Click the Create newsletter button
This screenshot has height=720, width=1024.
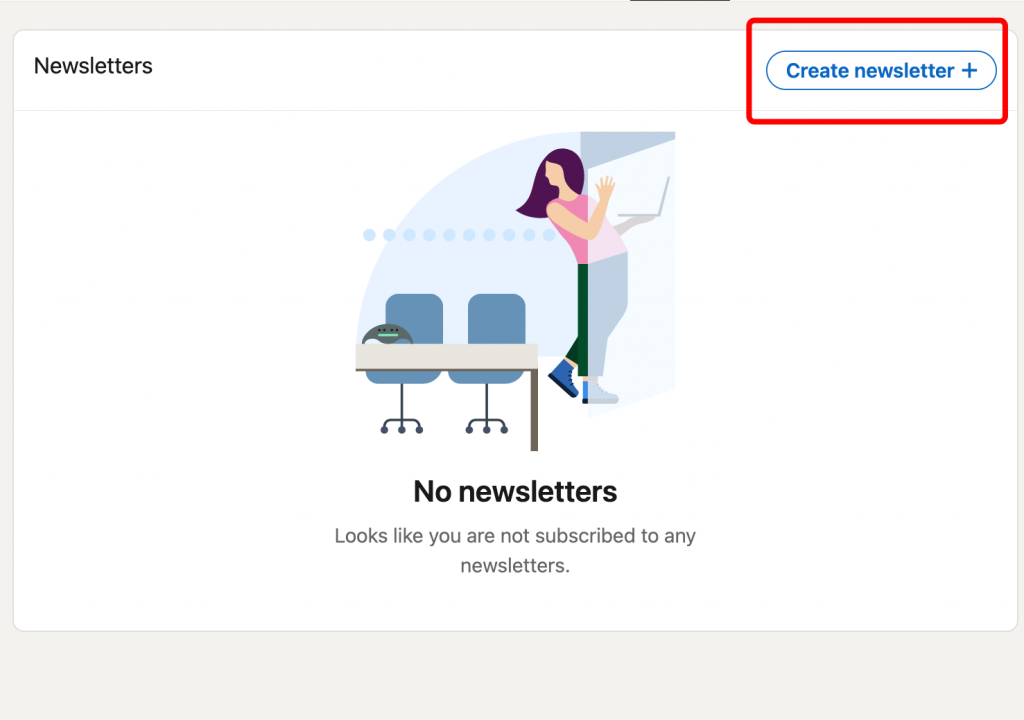tap(881, 71)
